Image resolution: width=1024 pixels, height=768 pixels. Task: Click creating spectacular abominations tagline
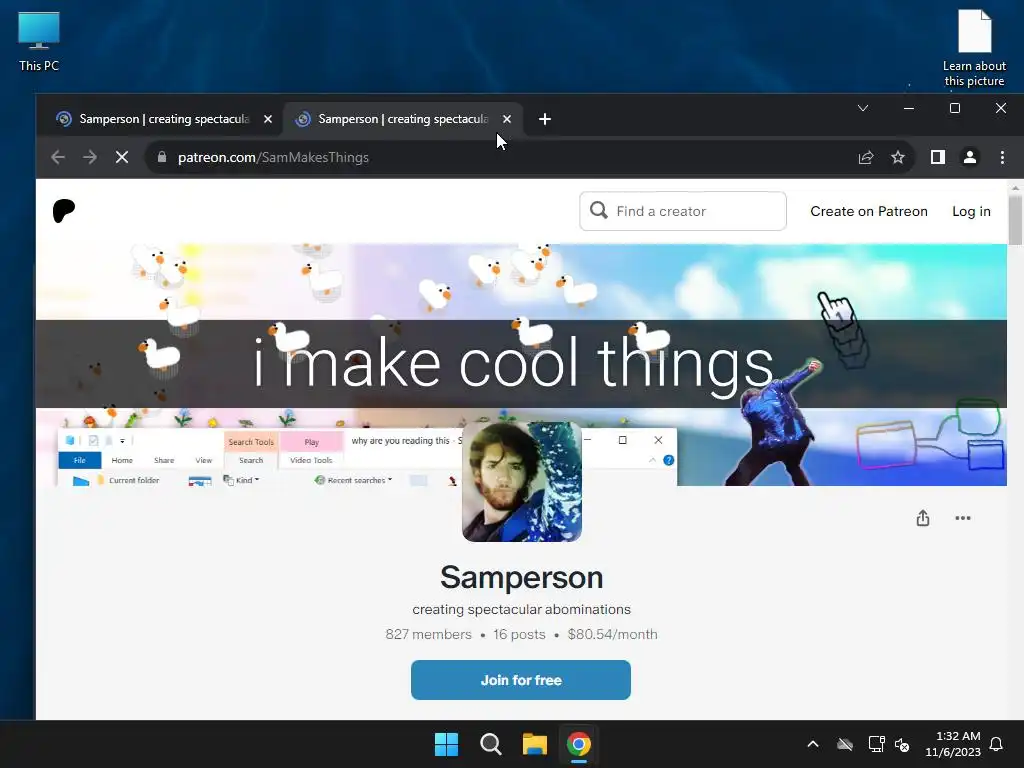point(521,609)
